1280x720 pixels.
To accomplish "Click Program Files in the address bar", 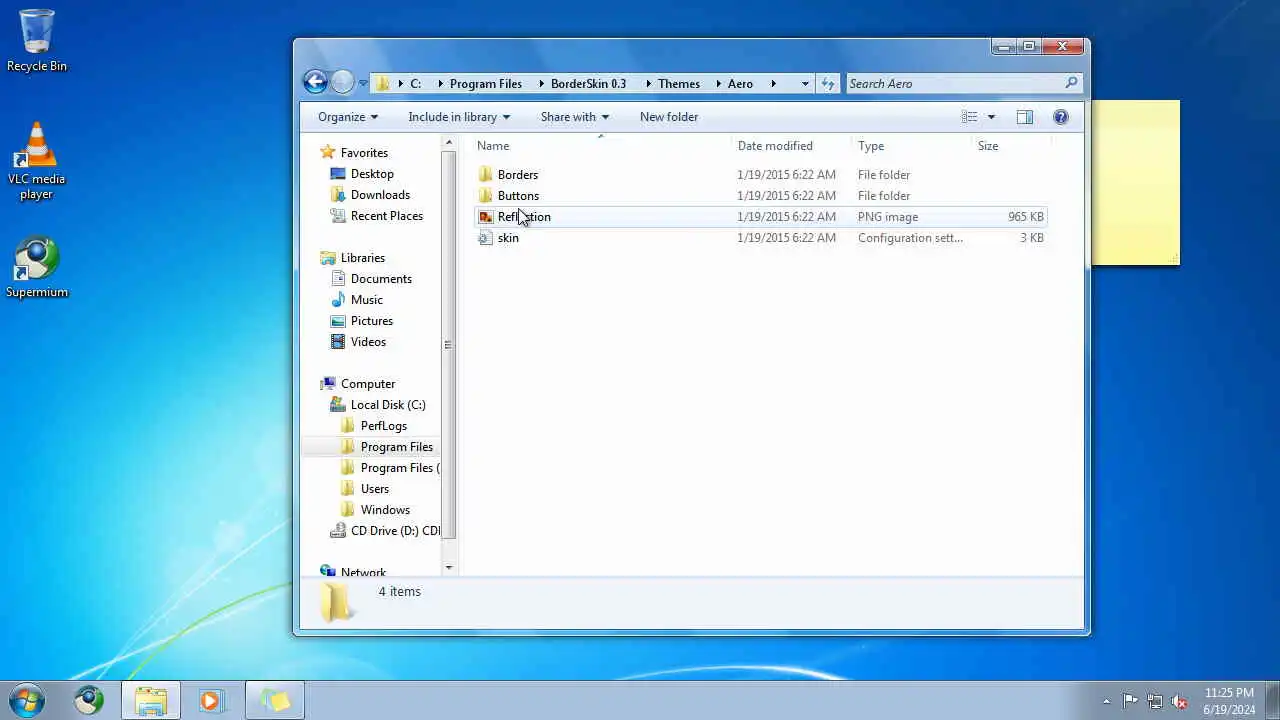I will point(486,84).
